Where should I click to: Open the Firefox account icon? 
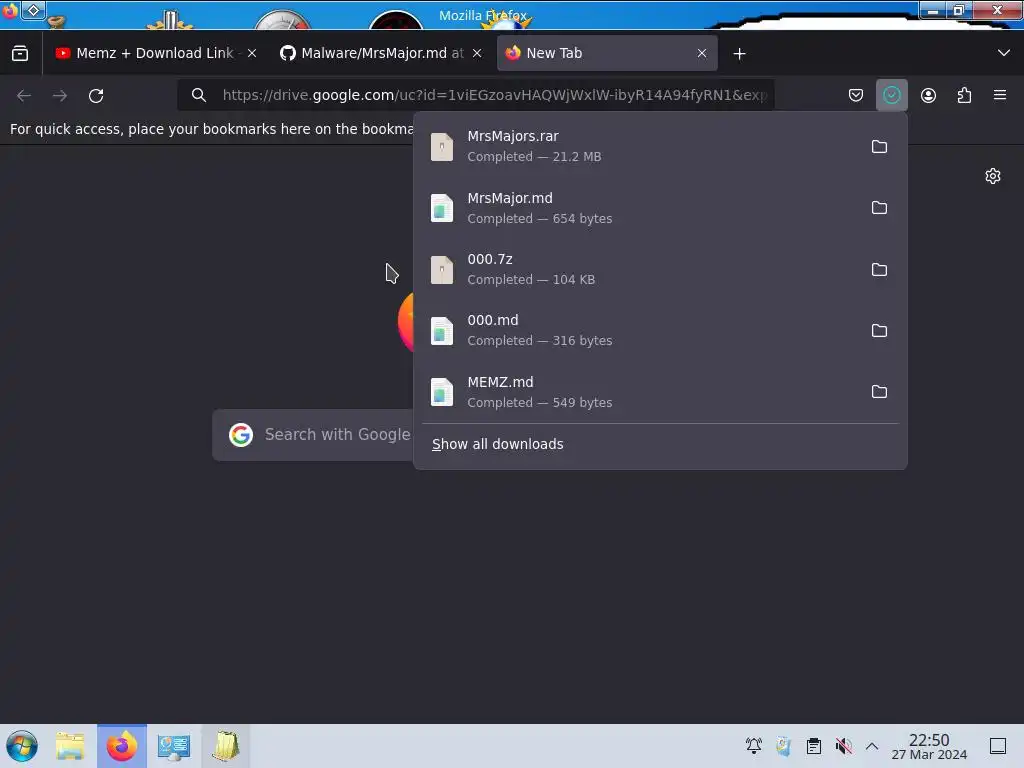pos(928,95)
